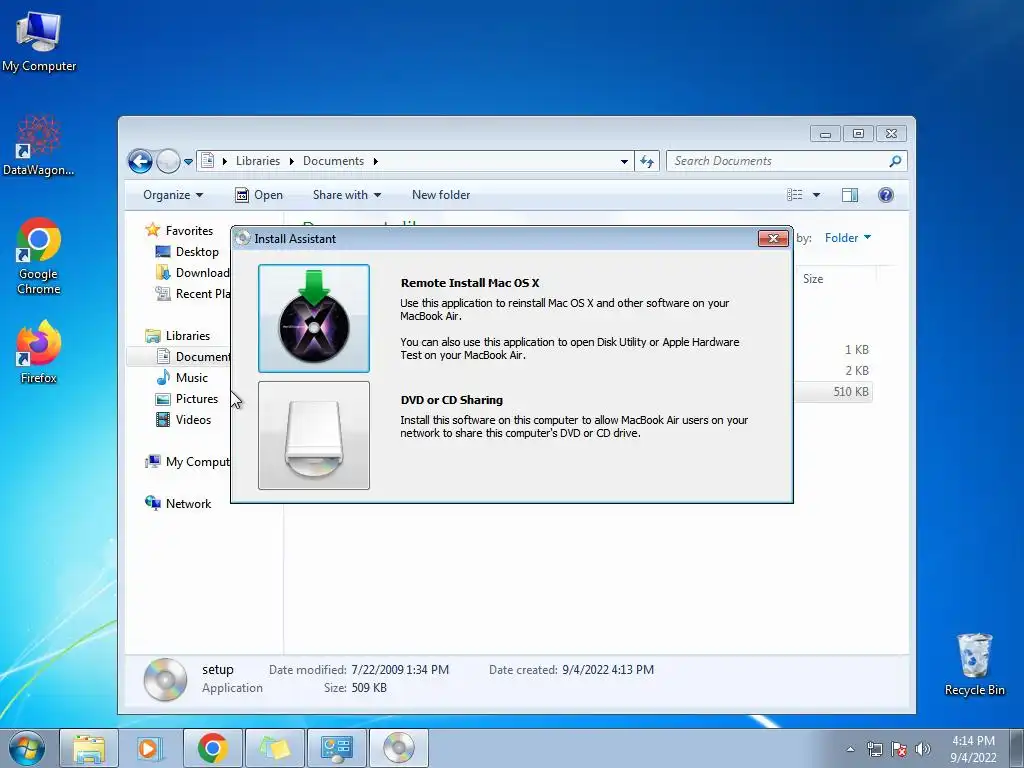This screenshot has width=1024, height=768.
Task: Open the Share with dropdown
Action: click(x=347, y=195)
